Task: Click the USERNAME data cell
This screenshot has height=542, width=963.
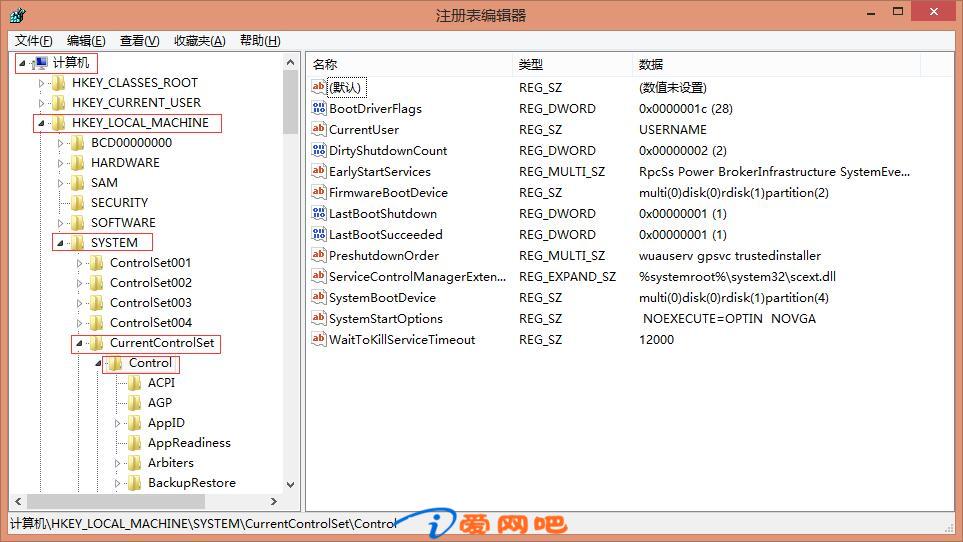Action: tap(673, 130)
